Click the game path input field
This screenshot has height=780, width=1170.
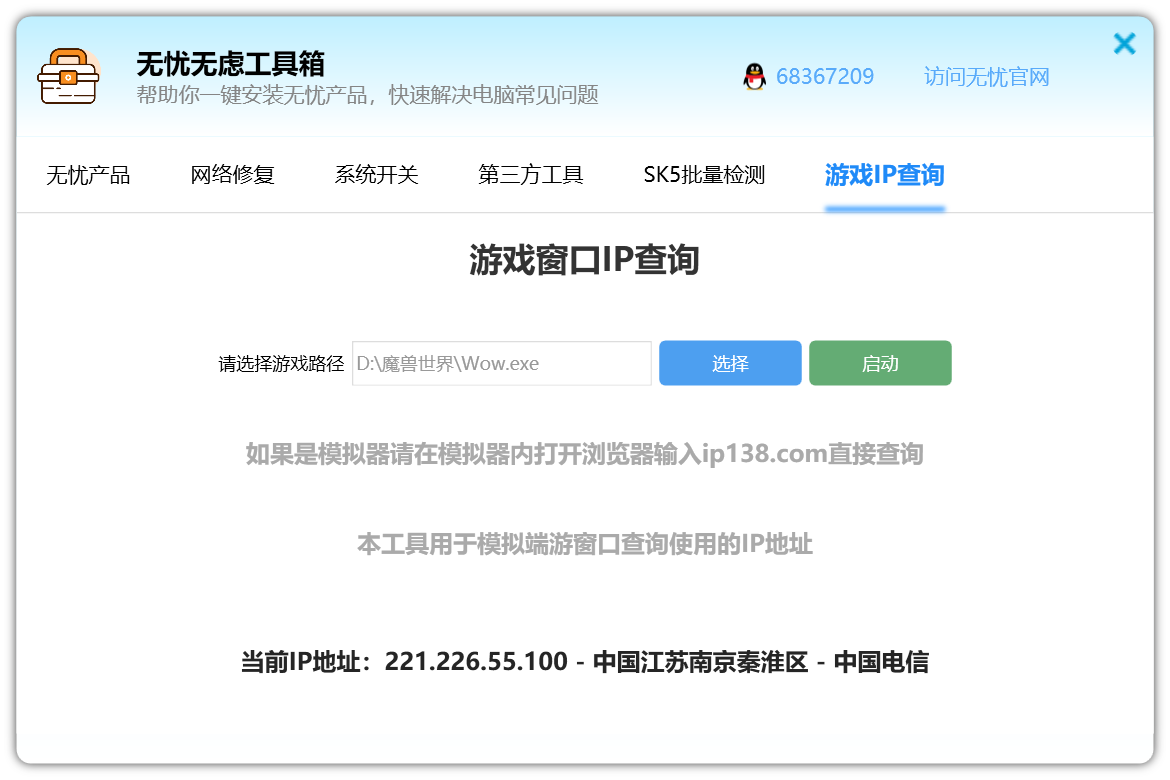pyautogui.click(x=501, y=363)
